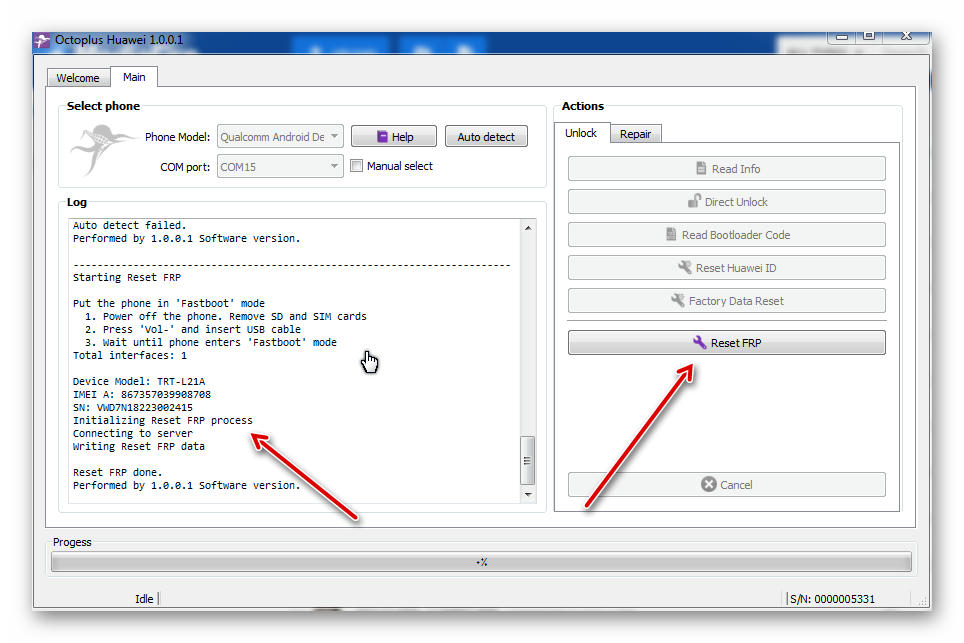Click the purple Help book icon

(382, 136)
